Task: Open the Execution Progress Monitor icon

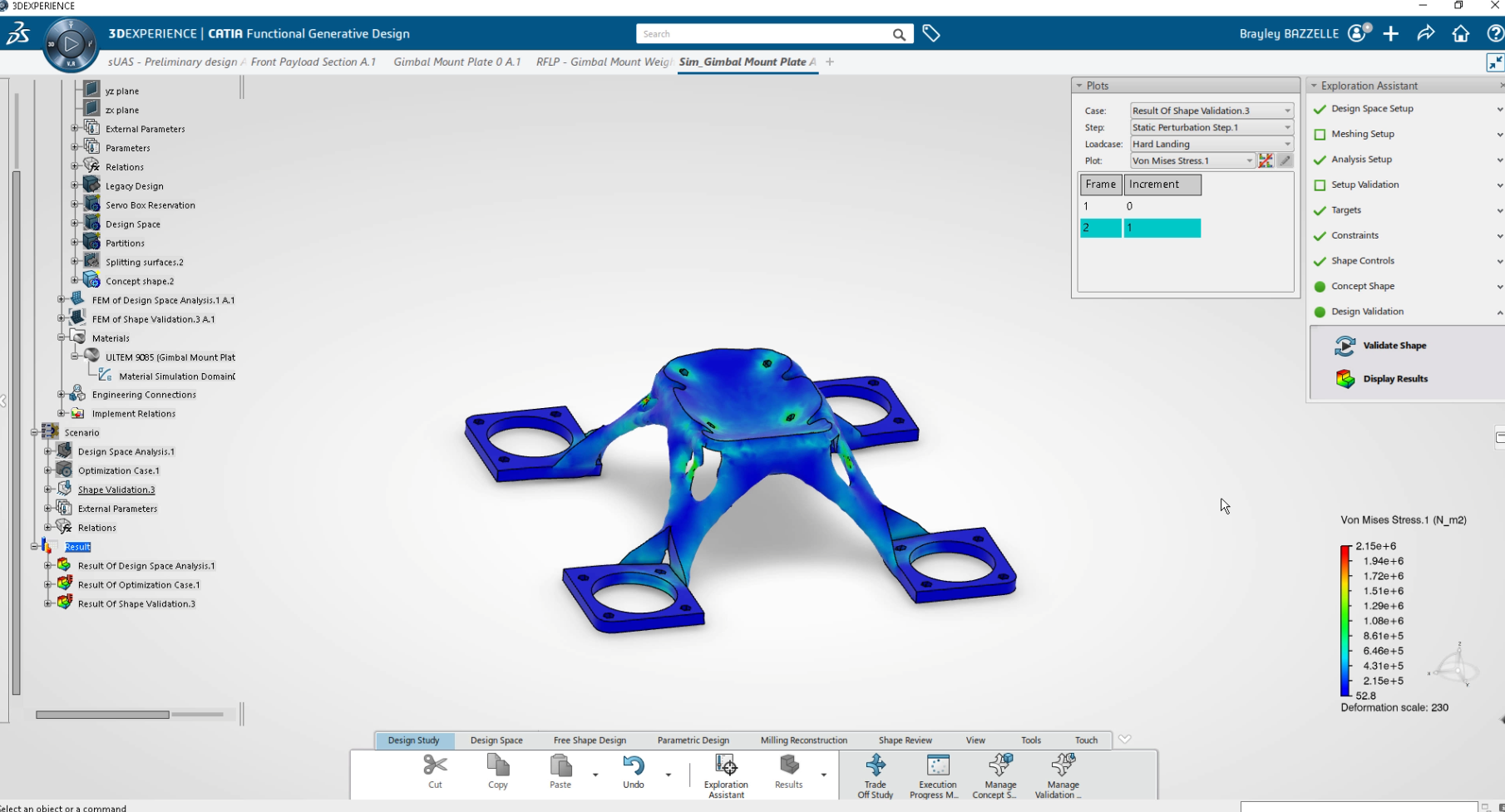Action: coord(937,765)
